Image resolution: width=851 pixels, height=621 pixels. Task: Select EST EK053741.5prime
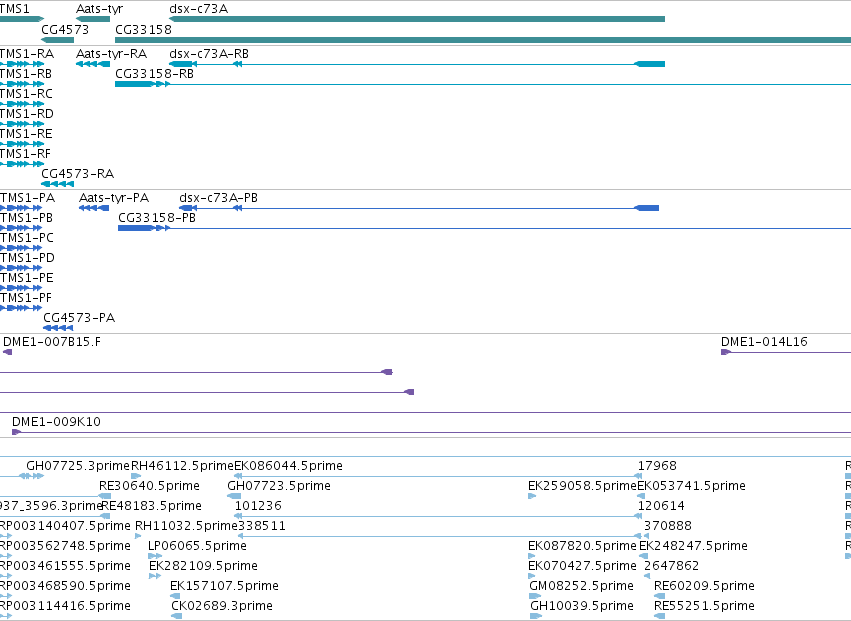click(691, 486)
